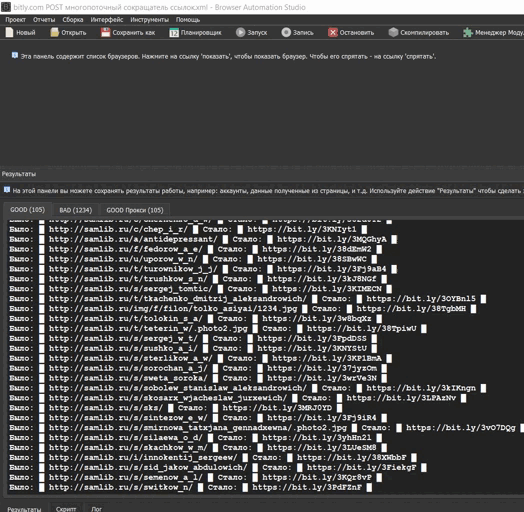Click the short link https://bit.ly/3LUeSM8

[x=322, y=447]
